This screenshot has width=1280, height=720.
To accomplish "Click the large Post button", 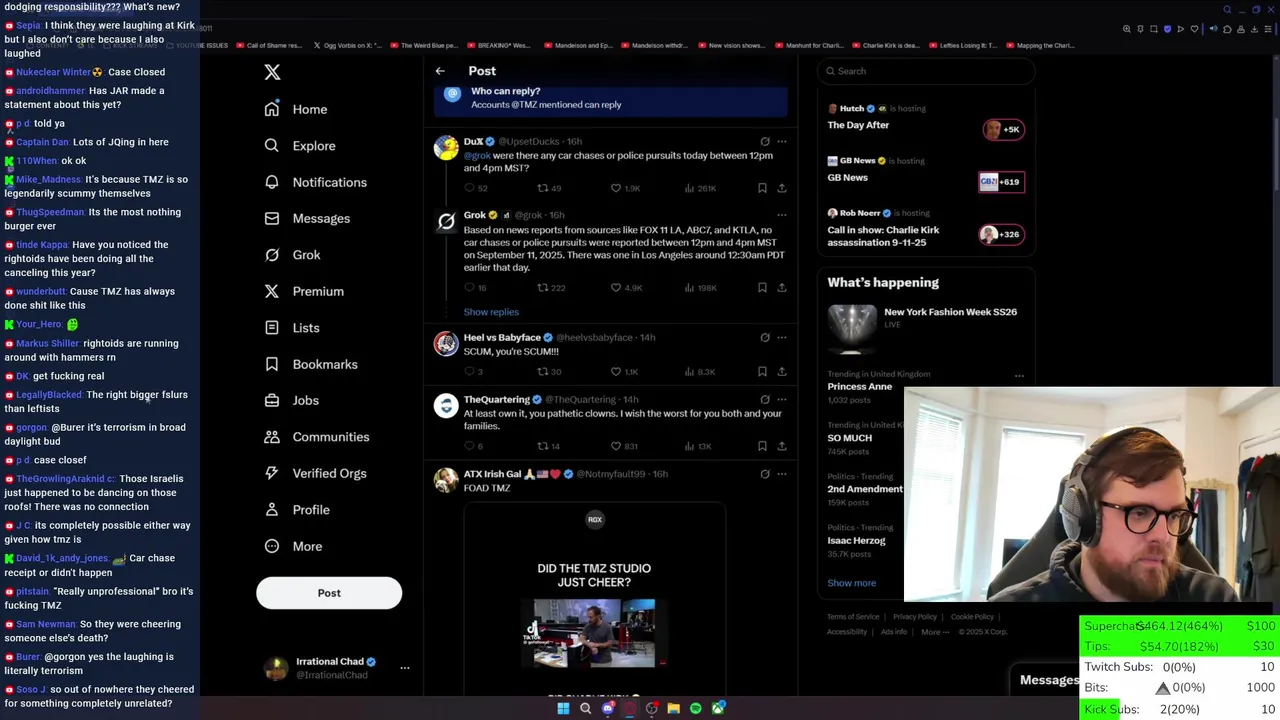I will coord(329,593).
